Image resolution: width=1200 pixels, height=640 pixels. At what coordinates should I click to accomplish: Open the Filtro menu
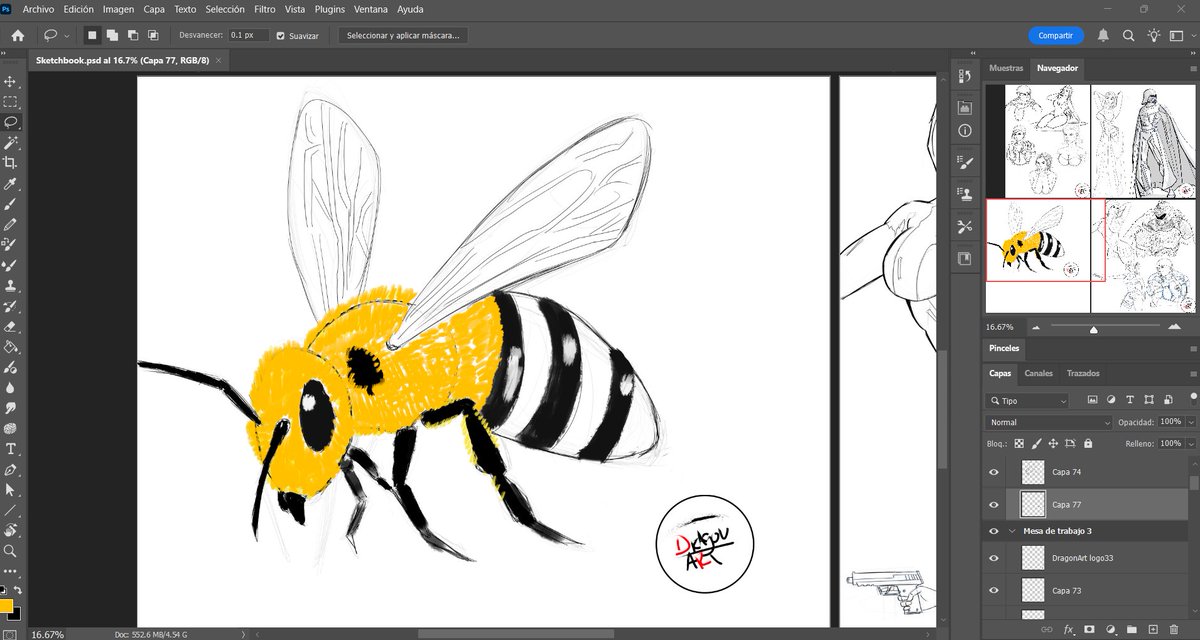pos(265,9)
